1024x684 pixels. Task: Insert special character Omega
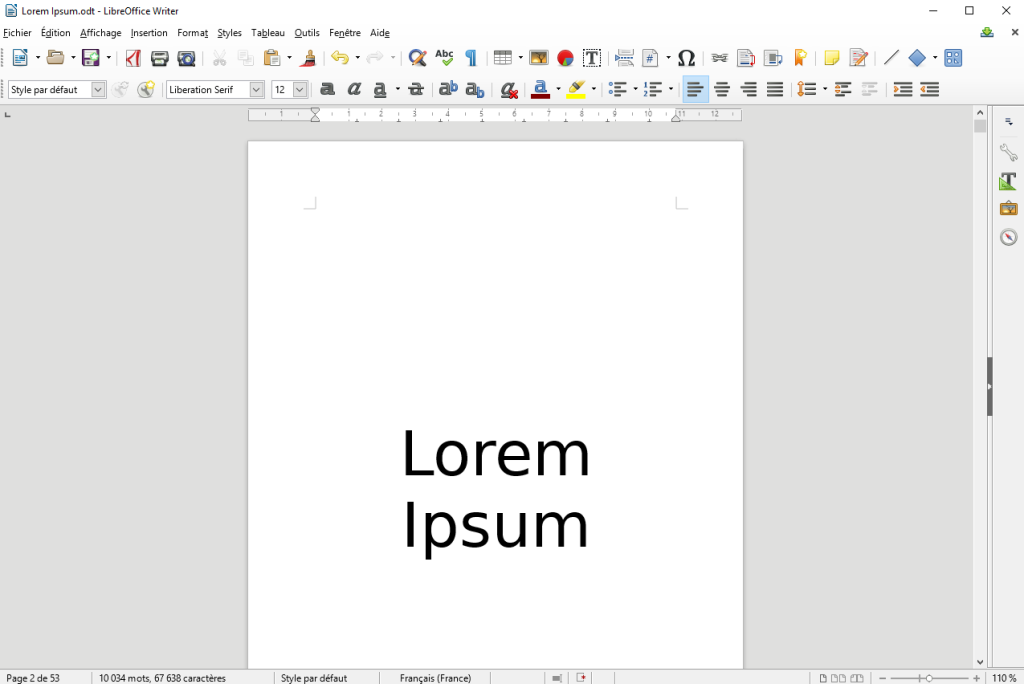click(x=686, y=58)
